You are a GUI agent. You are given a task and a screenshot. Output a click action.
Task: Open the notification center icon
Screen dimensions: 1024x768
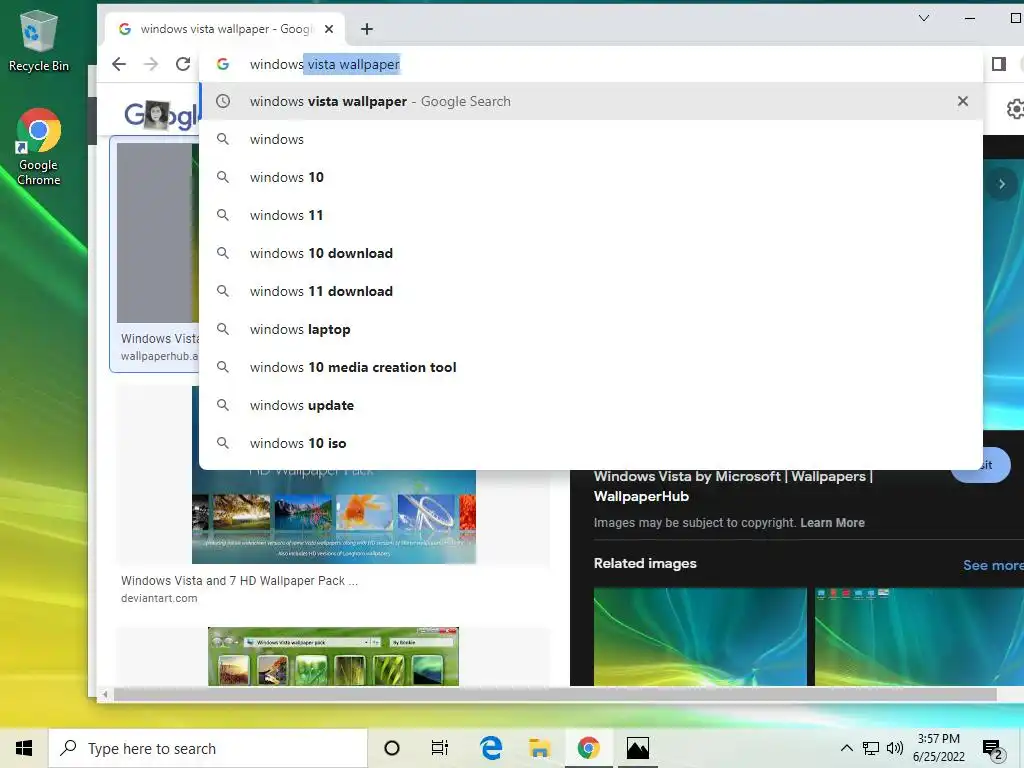(x=993, y=748)
